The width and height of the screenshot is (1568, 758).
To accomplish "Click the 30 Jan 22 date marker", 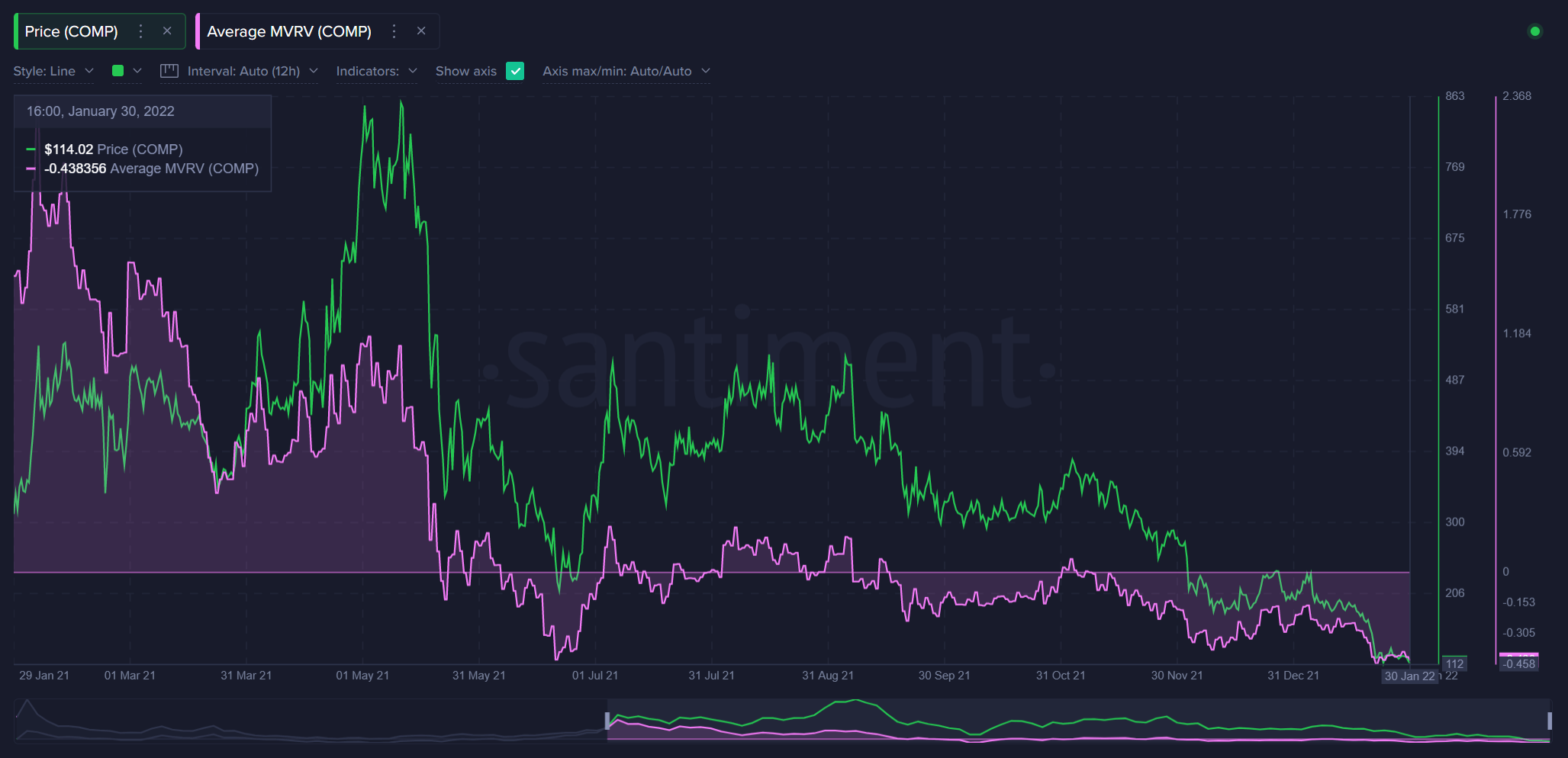I will pyautogui.click(x=1410, y=676).
